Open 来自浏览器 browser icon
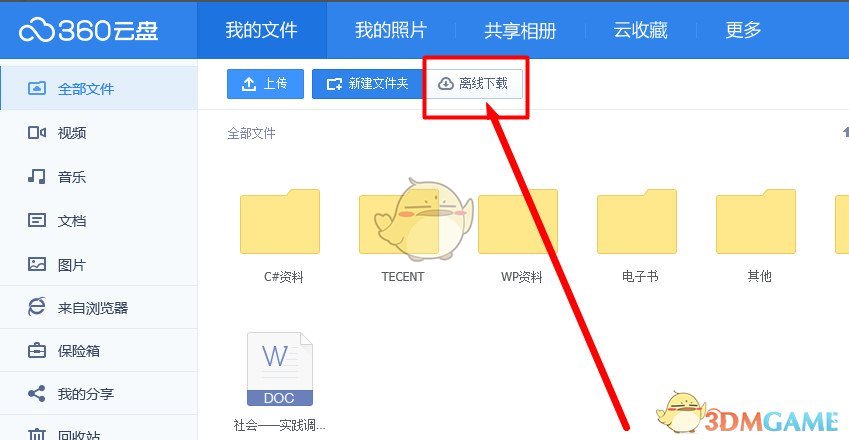This screenshot has width=849, height=440. (x=37, y=307)
